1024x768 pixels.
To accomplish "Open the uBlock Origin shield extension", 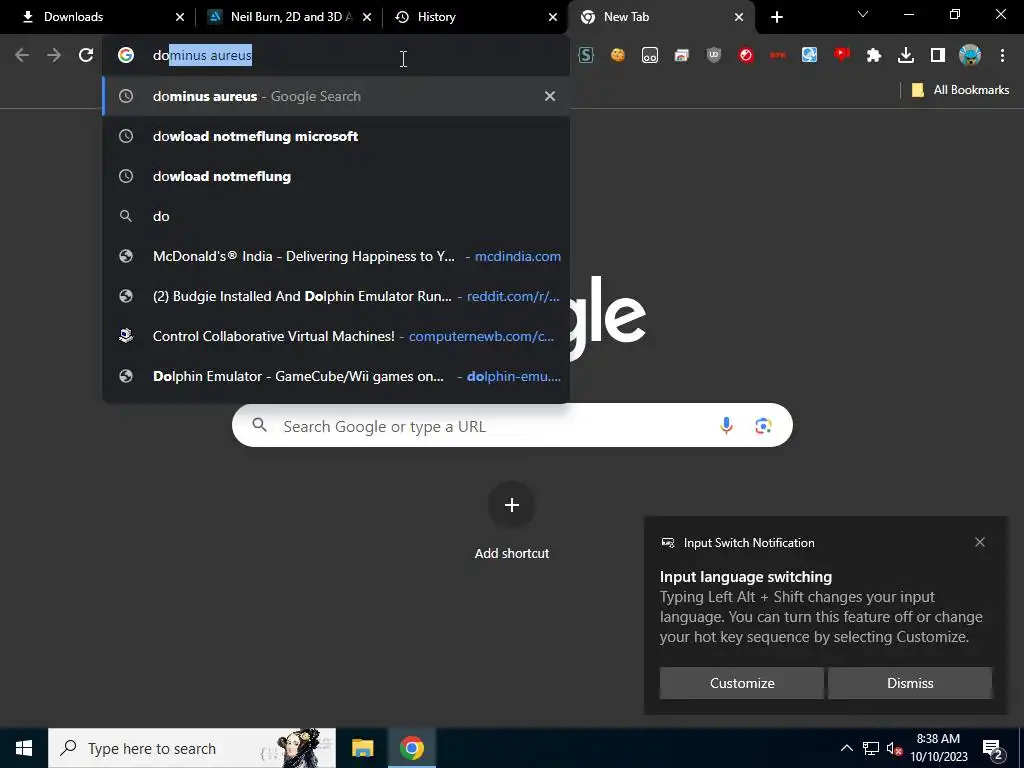I will (714, 56).
